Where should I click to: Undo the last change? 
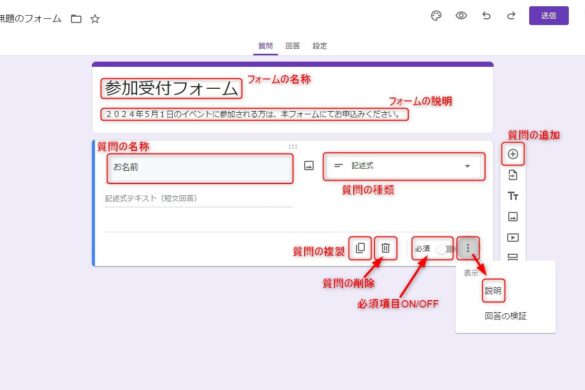click(x=486, y=16)
